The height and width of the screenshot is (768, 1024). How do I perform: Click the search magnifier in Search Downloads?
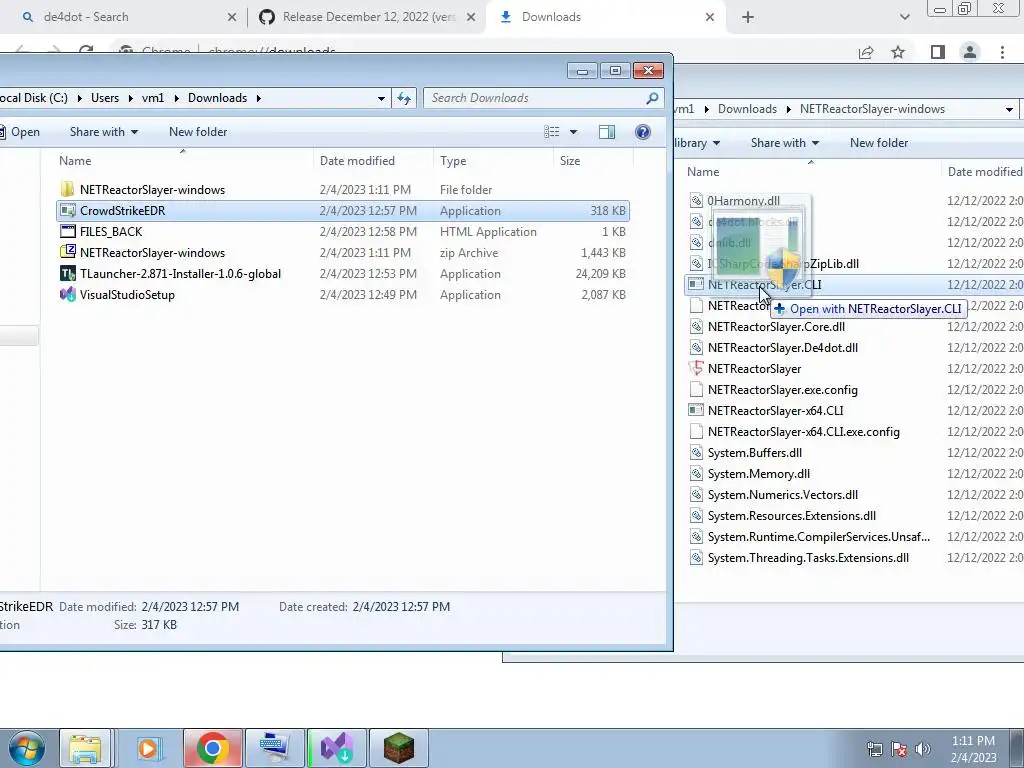tap(652, 98)
